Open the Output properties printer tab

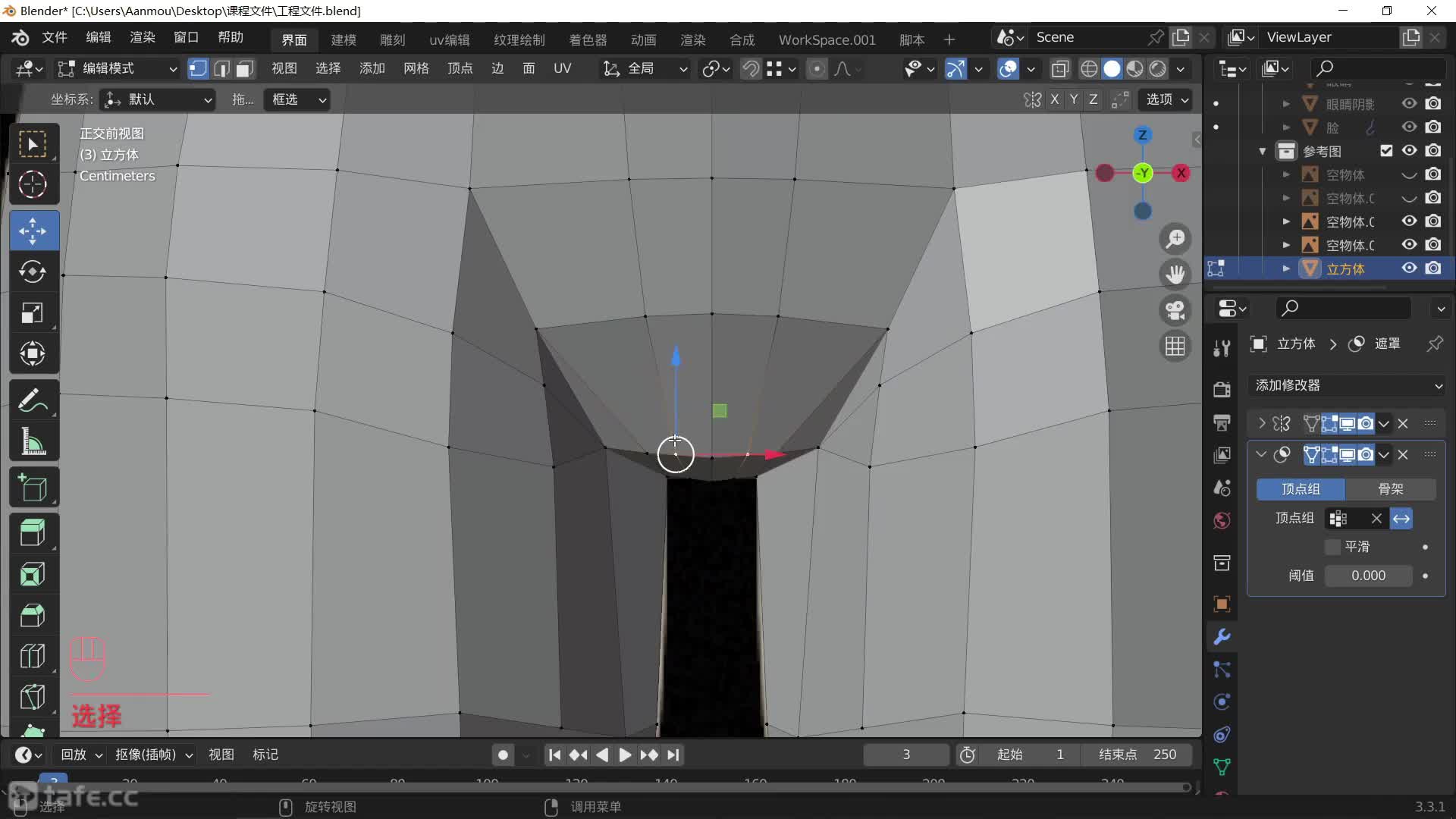[1222, 422]
